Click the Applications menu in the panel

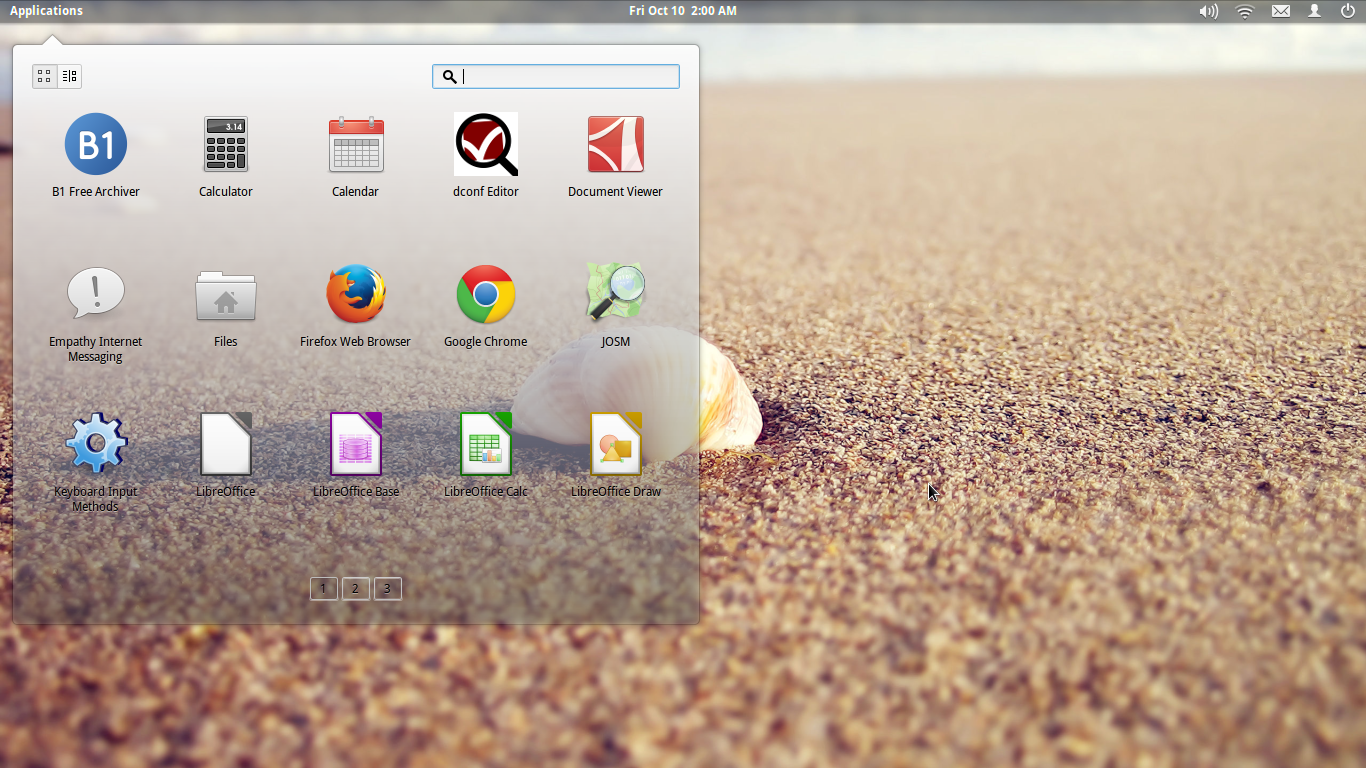(46, 11)
